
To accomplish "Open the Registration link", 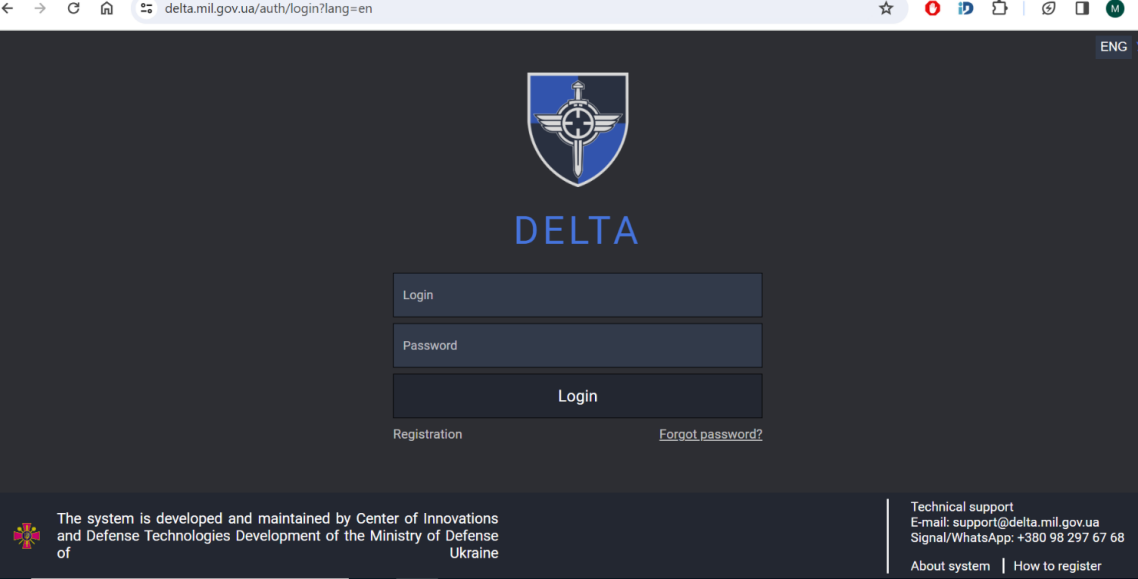I will click(427, 434).
